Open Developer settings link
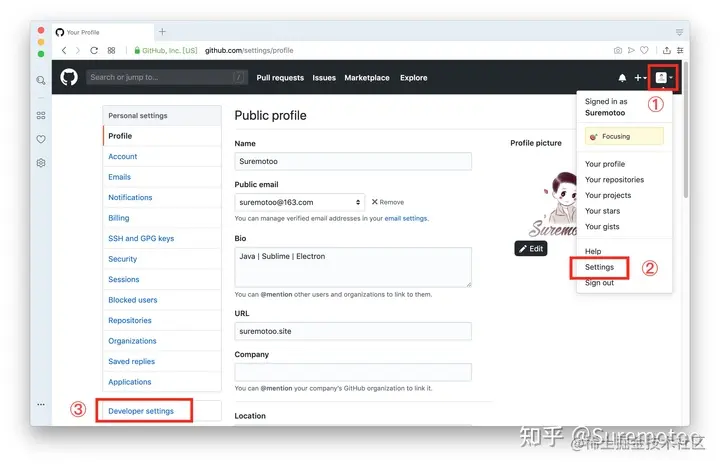The image size is (720, 466). 141,411
